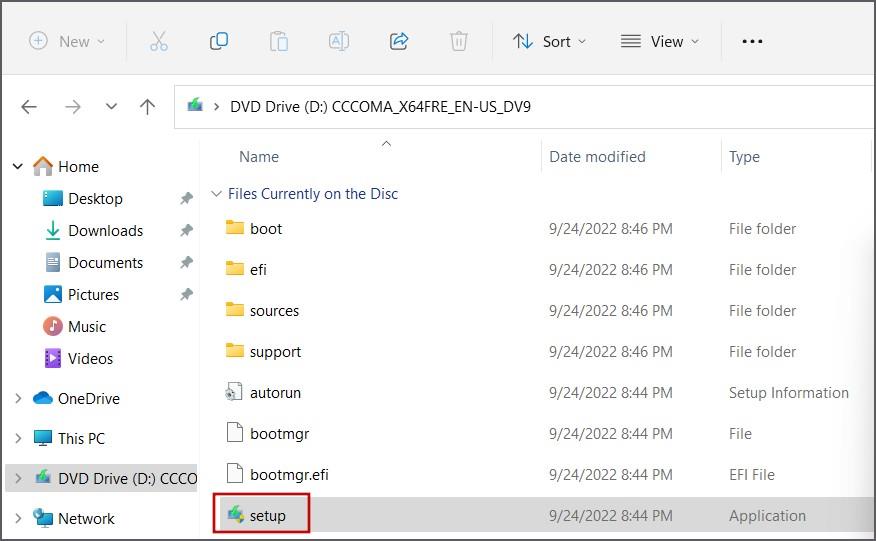Click the Rename icon in toolbar

339,41
